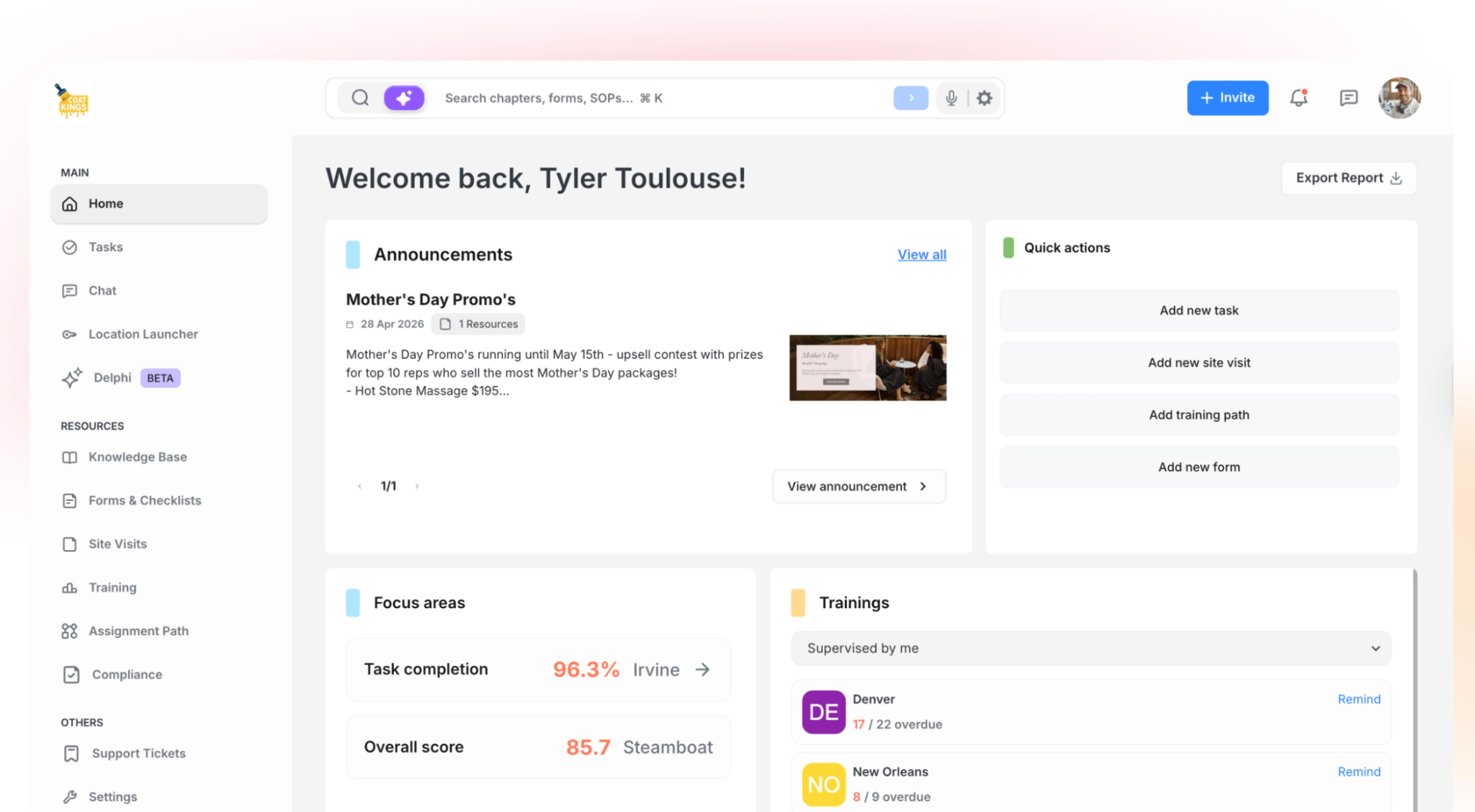
Task: Click the Denver DE location badge
Action: click(x=824, y=712)
